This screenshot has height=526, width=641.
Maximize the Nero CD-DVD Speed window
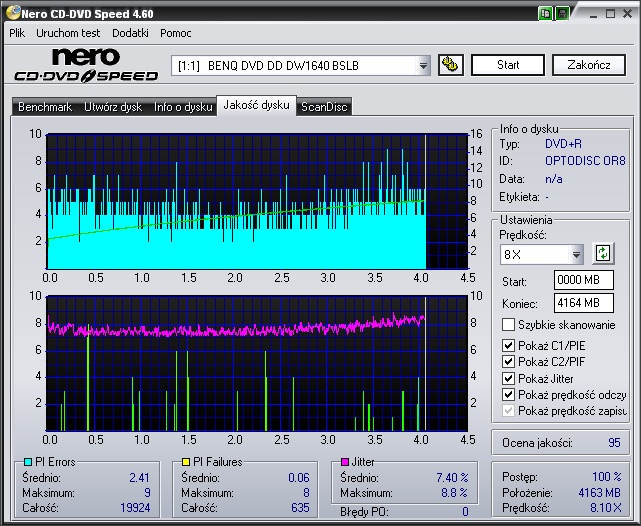tap(610, 14)
